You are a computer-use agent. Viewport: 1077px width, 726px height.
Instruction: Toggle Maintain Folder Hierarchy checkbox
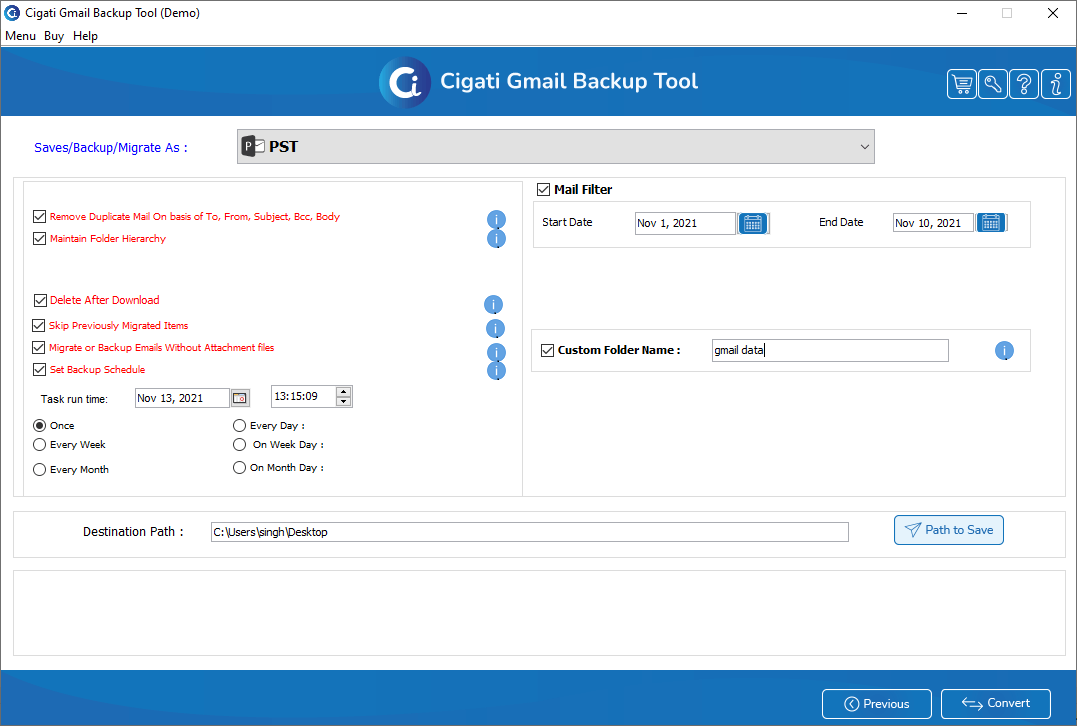point(40,238)
